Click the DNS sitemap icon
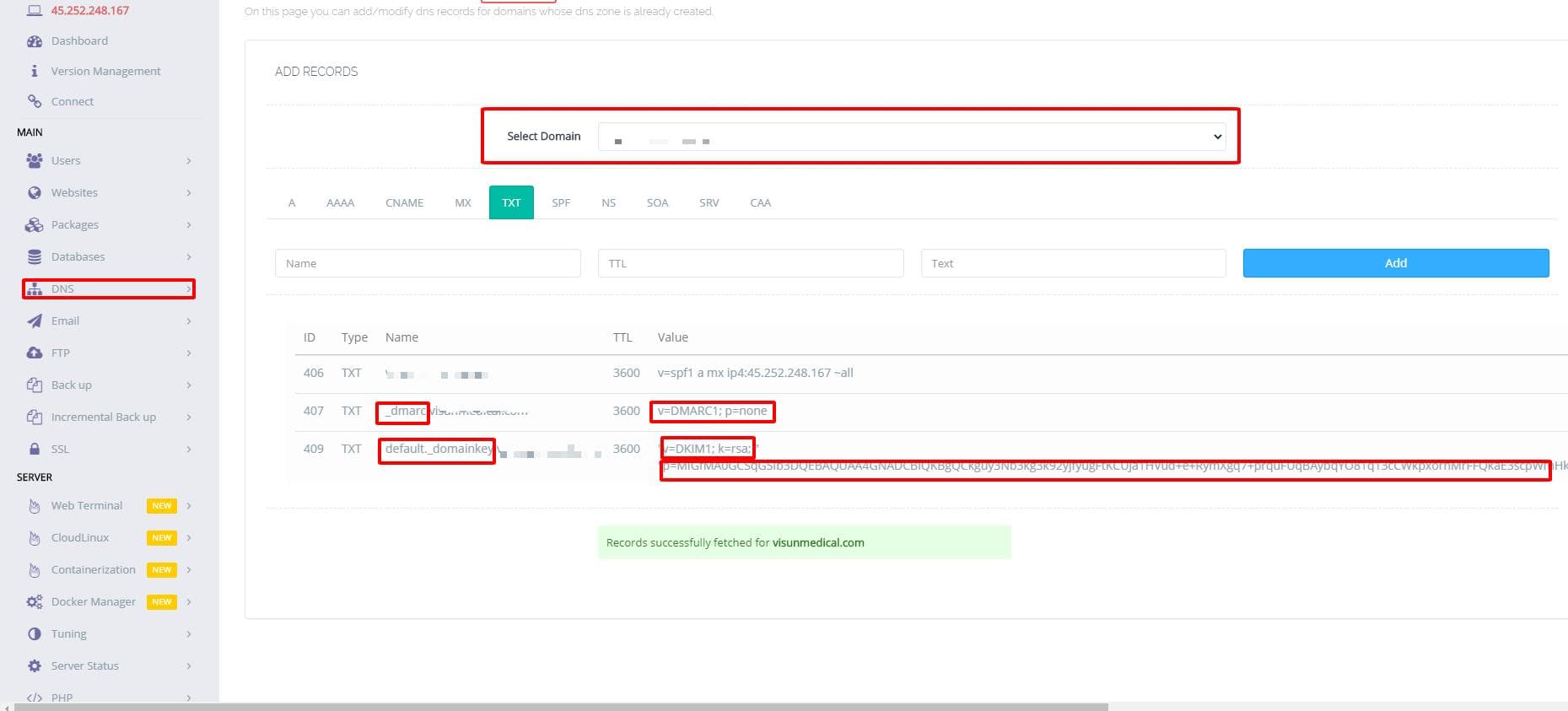Screen dimensions: 1568x711 tap(35, 288)
